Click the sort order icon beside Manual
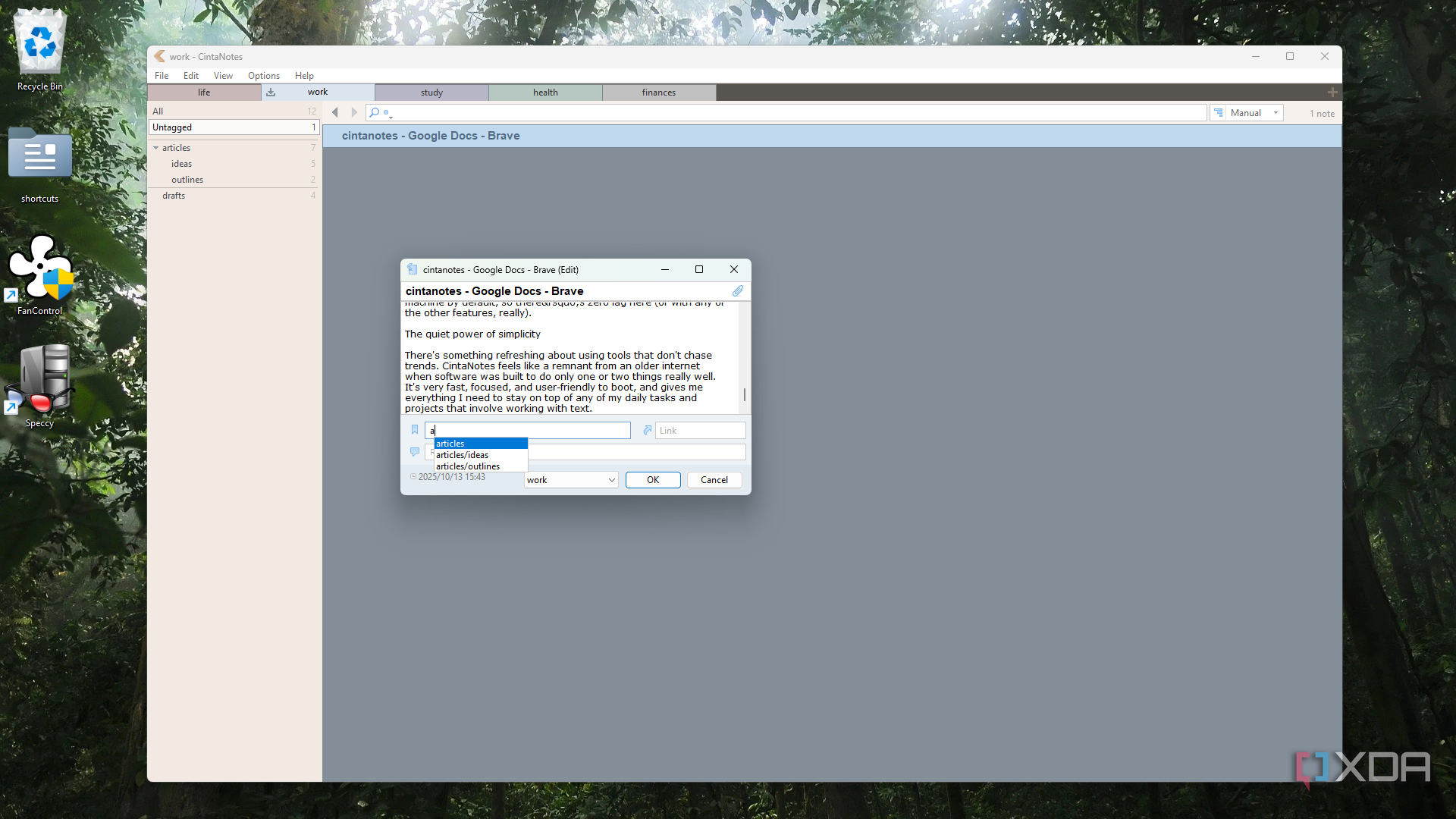1456x819 pixels. point(1219,113)
